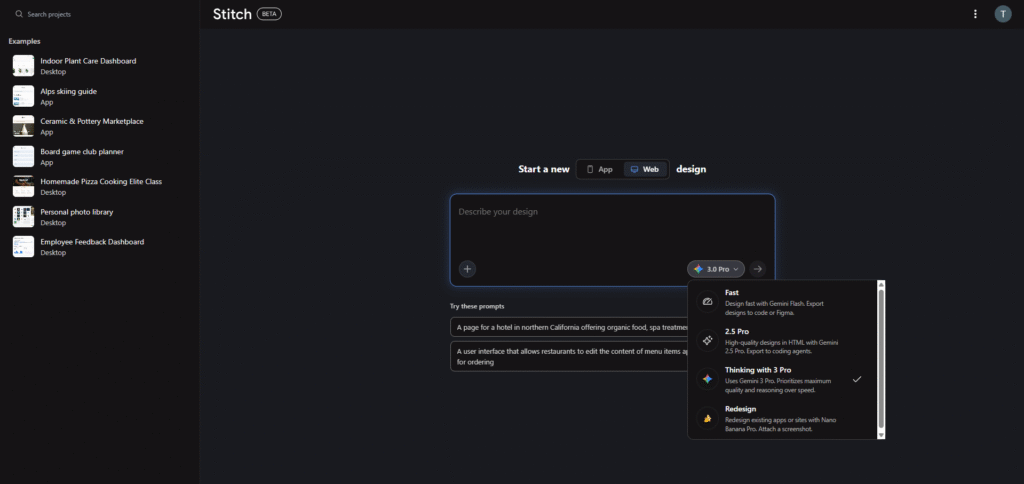
Task: Switch to Web design mode
Action: [x=644, y=170]
